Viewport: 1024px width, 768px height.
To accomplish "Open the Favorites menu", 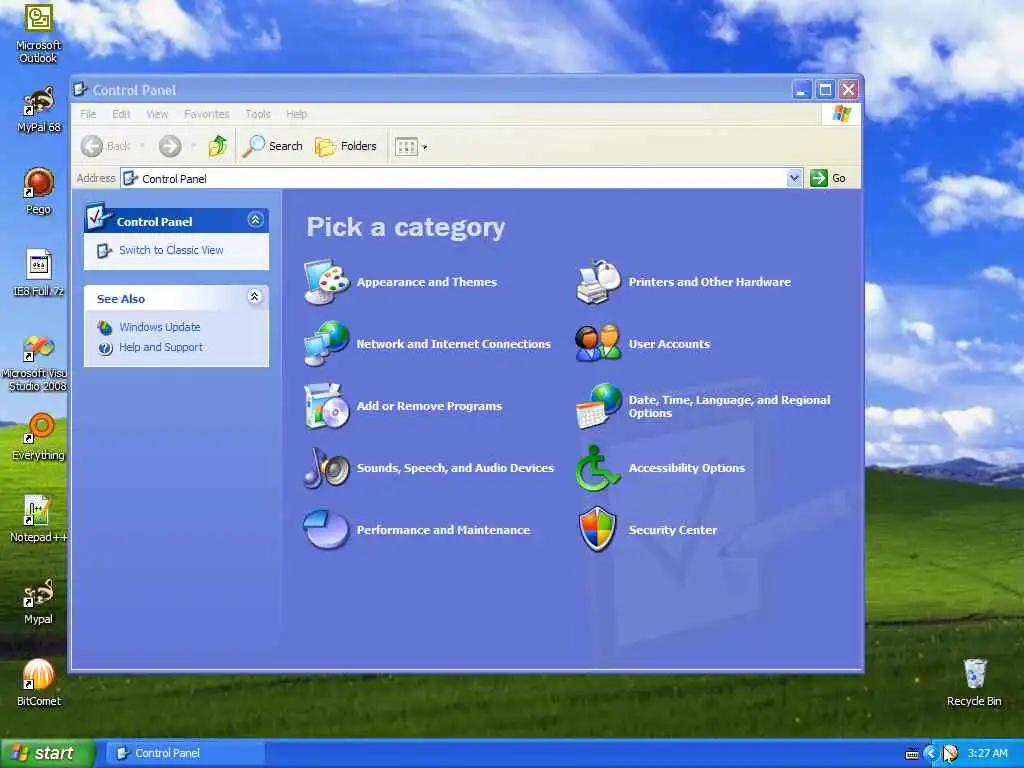I will [x=206, y=114].
